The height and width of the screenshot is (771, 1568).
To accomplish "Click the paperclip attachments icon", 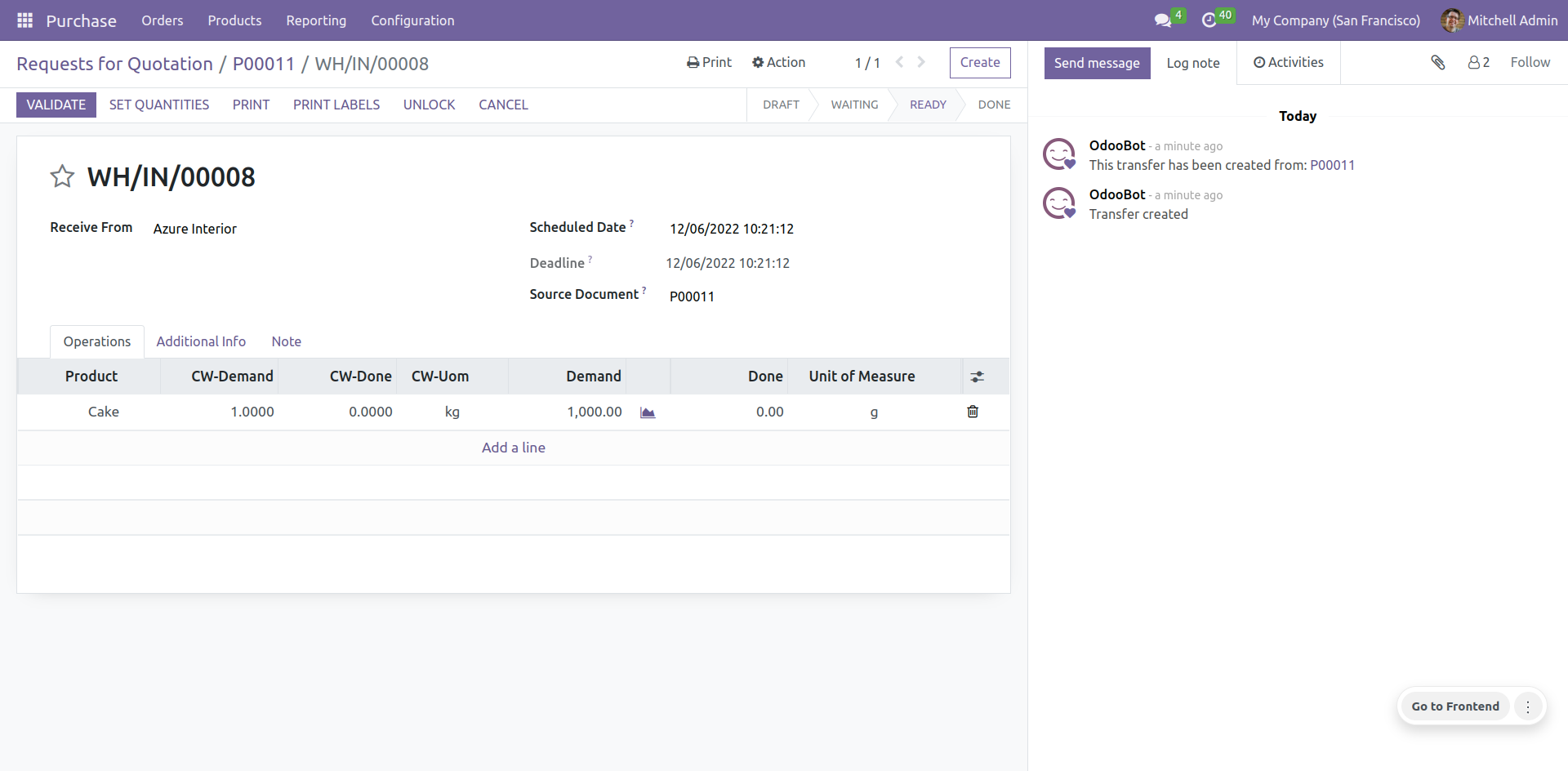I will tap(1438, 63).
